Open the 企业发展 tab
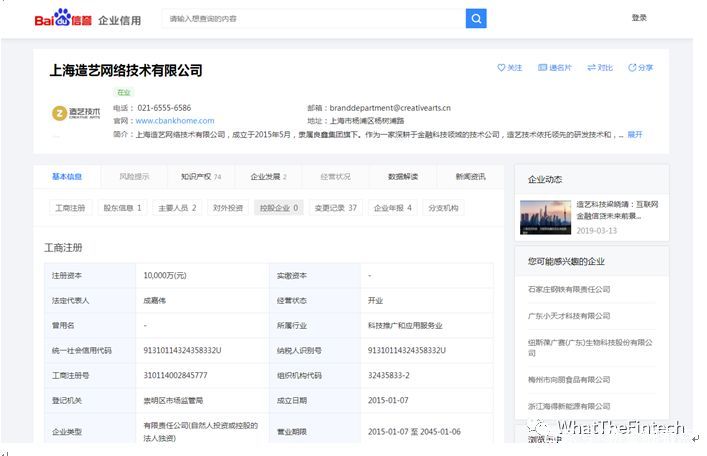Viewport: 707px width, 456px height. [267, 177]
